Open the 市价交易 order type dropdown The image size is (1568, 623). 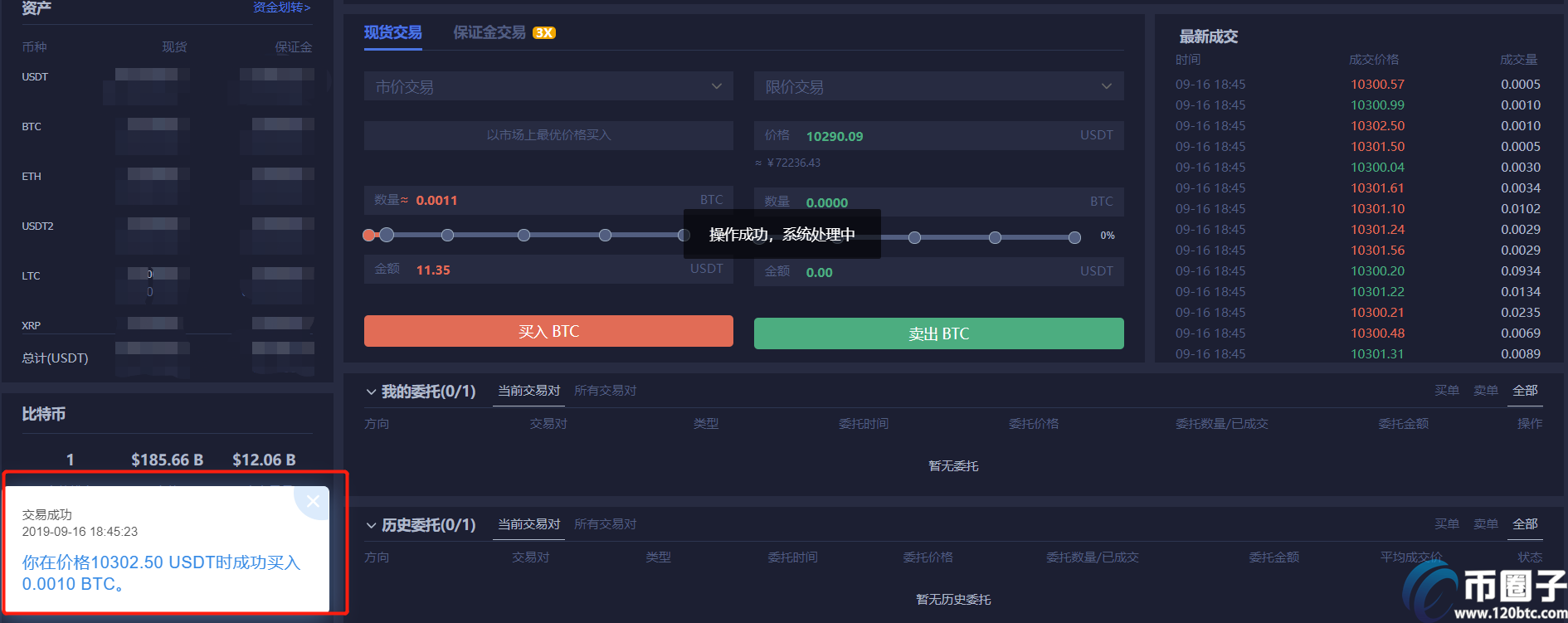(548, 86)
